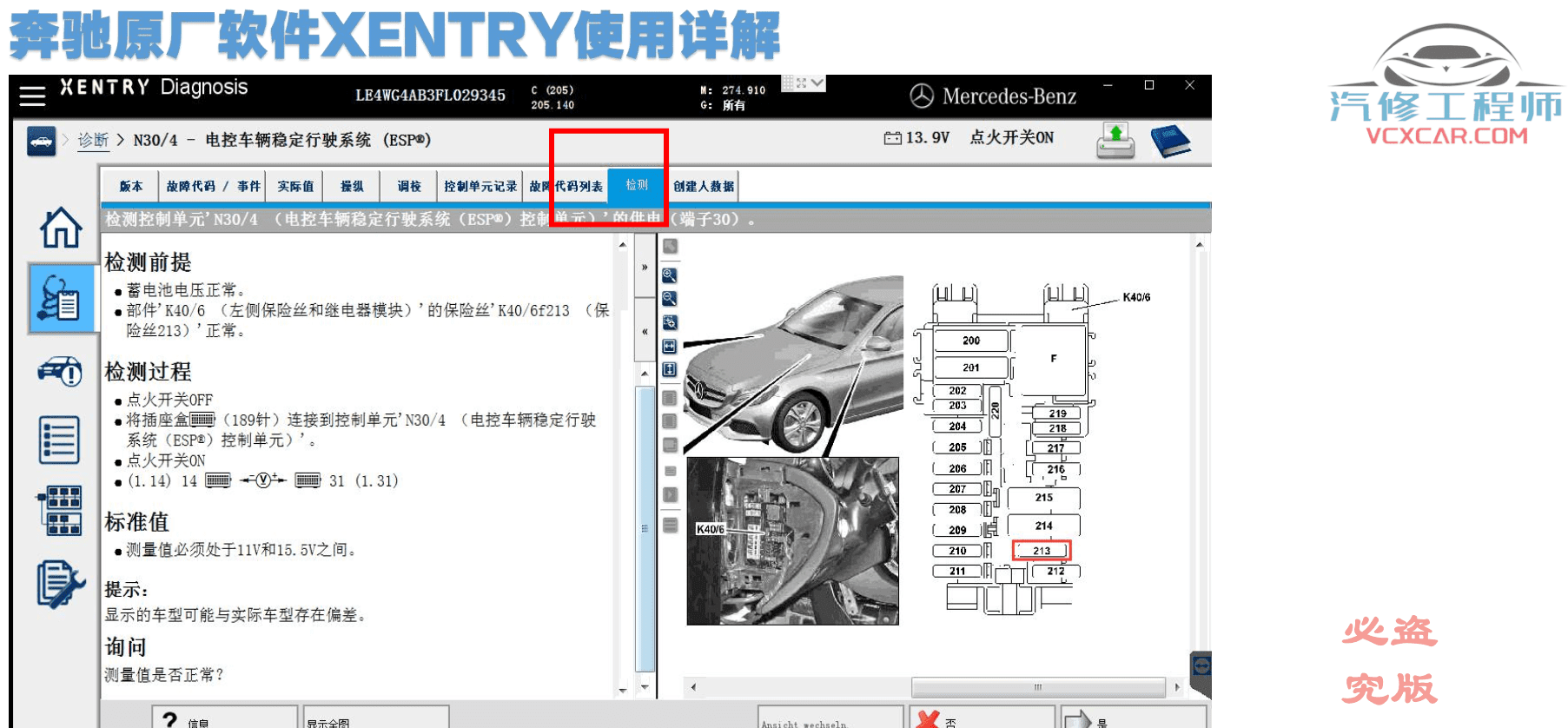
Task: Open the vehicle warning sidebar icon
Action: coord(60,371)
